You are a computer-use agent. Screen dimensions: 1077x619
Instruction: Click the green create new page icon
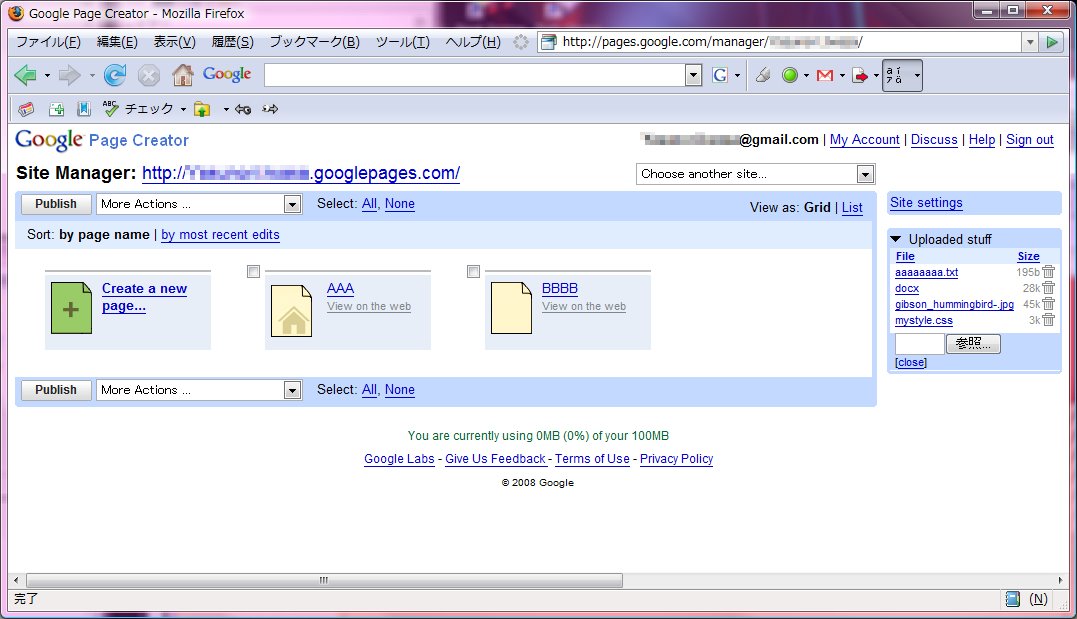(x=71, y=308)
